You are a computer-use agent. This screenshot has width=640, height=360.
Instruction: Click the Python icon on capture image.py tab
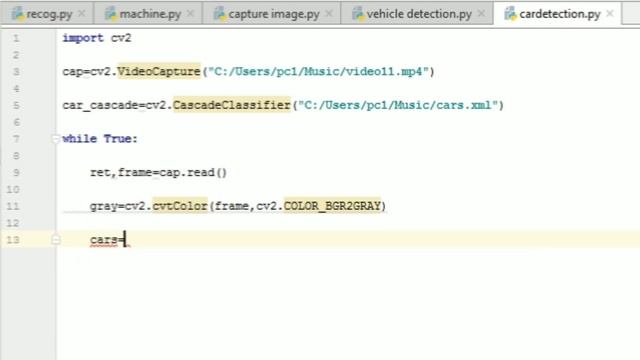(220, 14)
